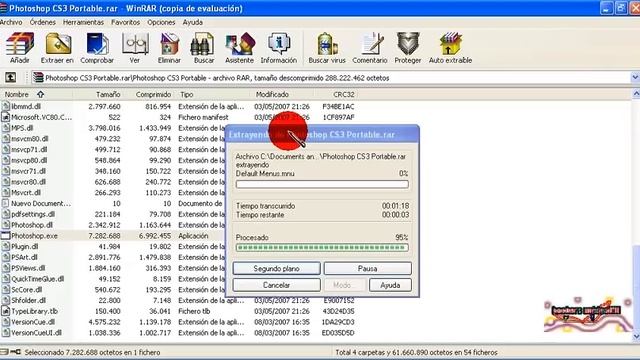Image resolution: width=640 pixels, height=360 pixels.
Task: Click the TypeLibrary.tlb file icon
Action: coord(5,311)
